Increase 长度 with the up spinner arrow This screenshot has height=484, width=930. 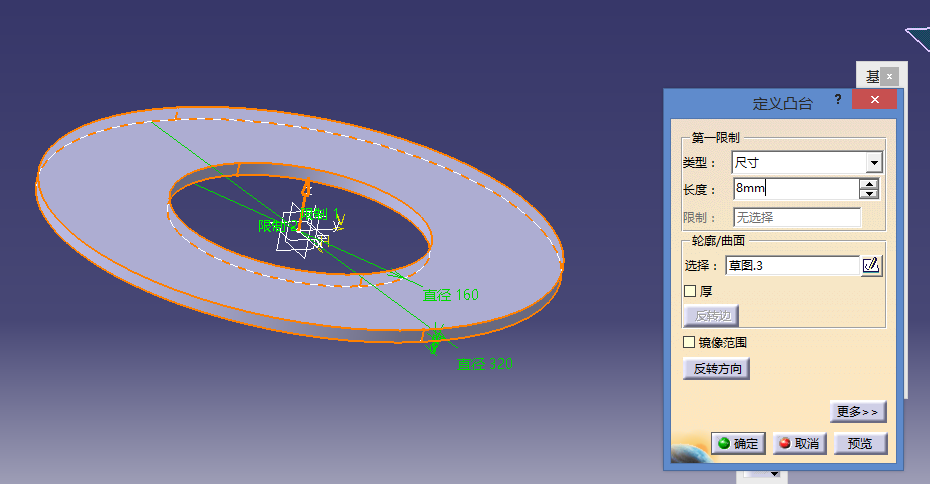click(869, 184)
